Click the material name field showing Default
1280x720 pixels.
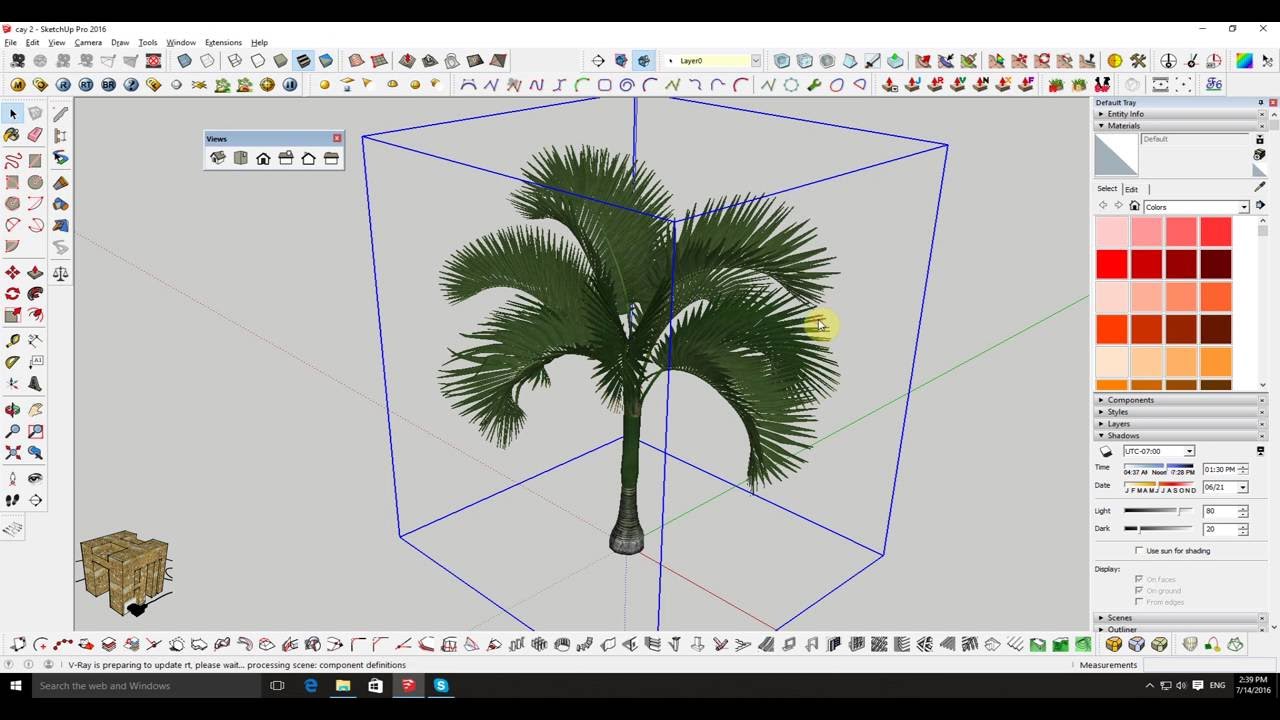(1195, 139)
